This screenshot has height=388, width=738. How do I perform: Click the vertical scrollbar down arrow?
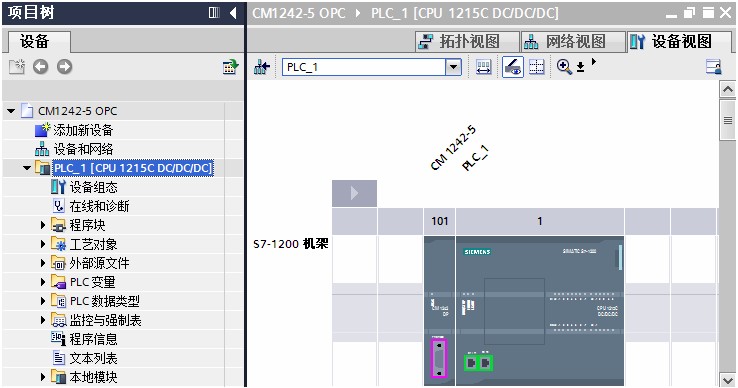(727, 380)
